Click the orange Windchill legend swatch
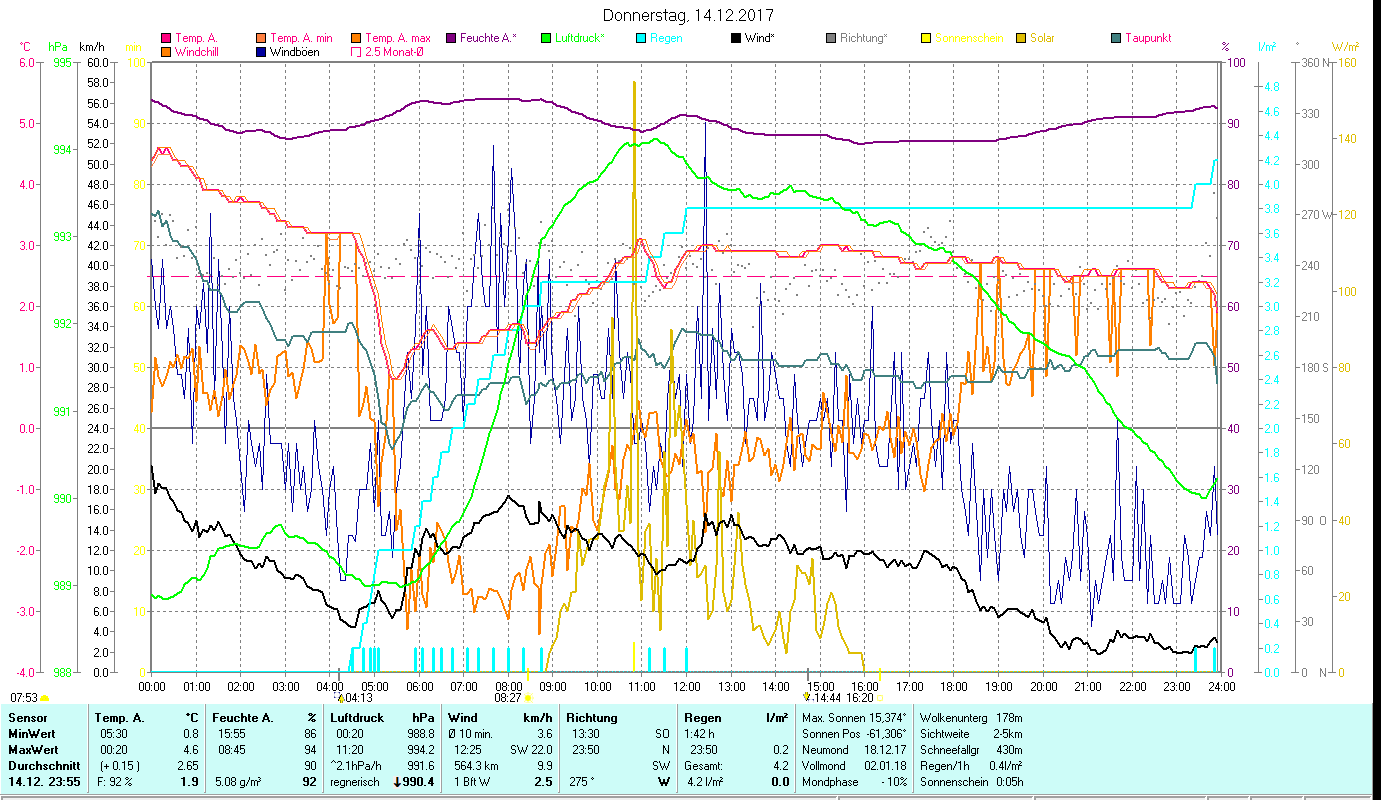The height and width of the screenshot is (800, 1381). point(166,51)
